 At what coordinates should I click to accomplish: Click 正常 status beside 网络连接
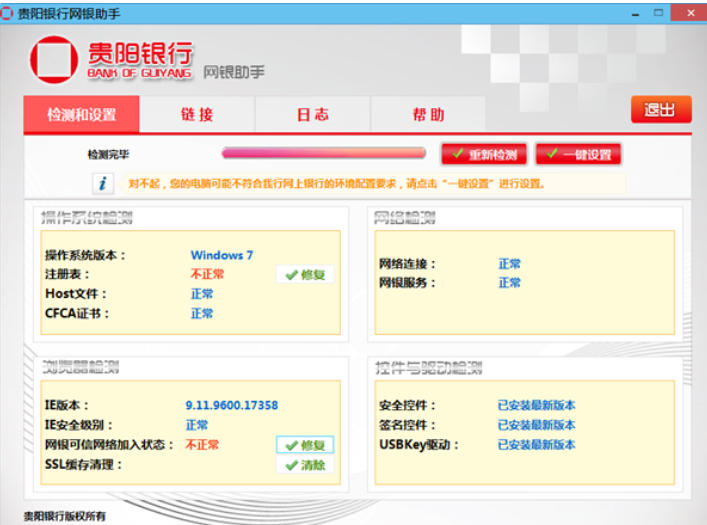[510, 264]
